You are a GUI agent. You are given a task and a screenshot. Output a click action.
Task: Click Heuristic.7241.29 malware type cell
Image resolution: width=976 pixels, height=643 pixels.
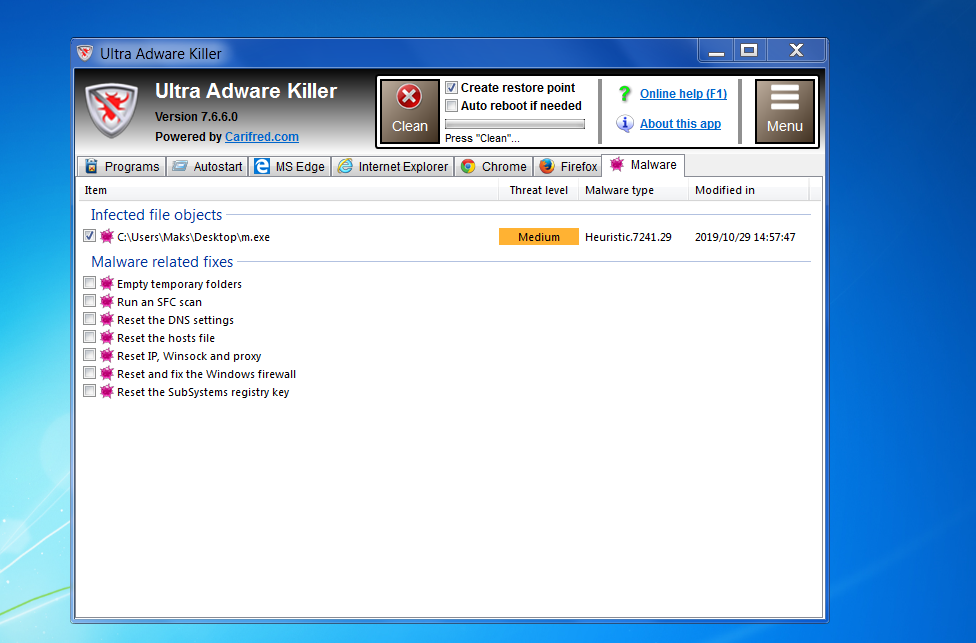click(628, 237)
